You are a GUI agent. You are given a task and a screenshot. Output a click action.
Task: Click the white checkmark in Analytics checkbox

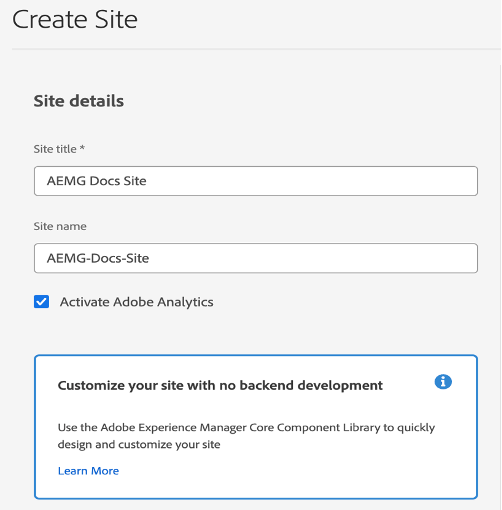(41, 302)
